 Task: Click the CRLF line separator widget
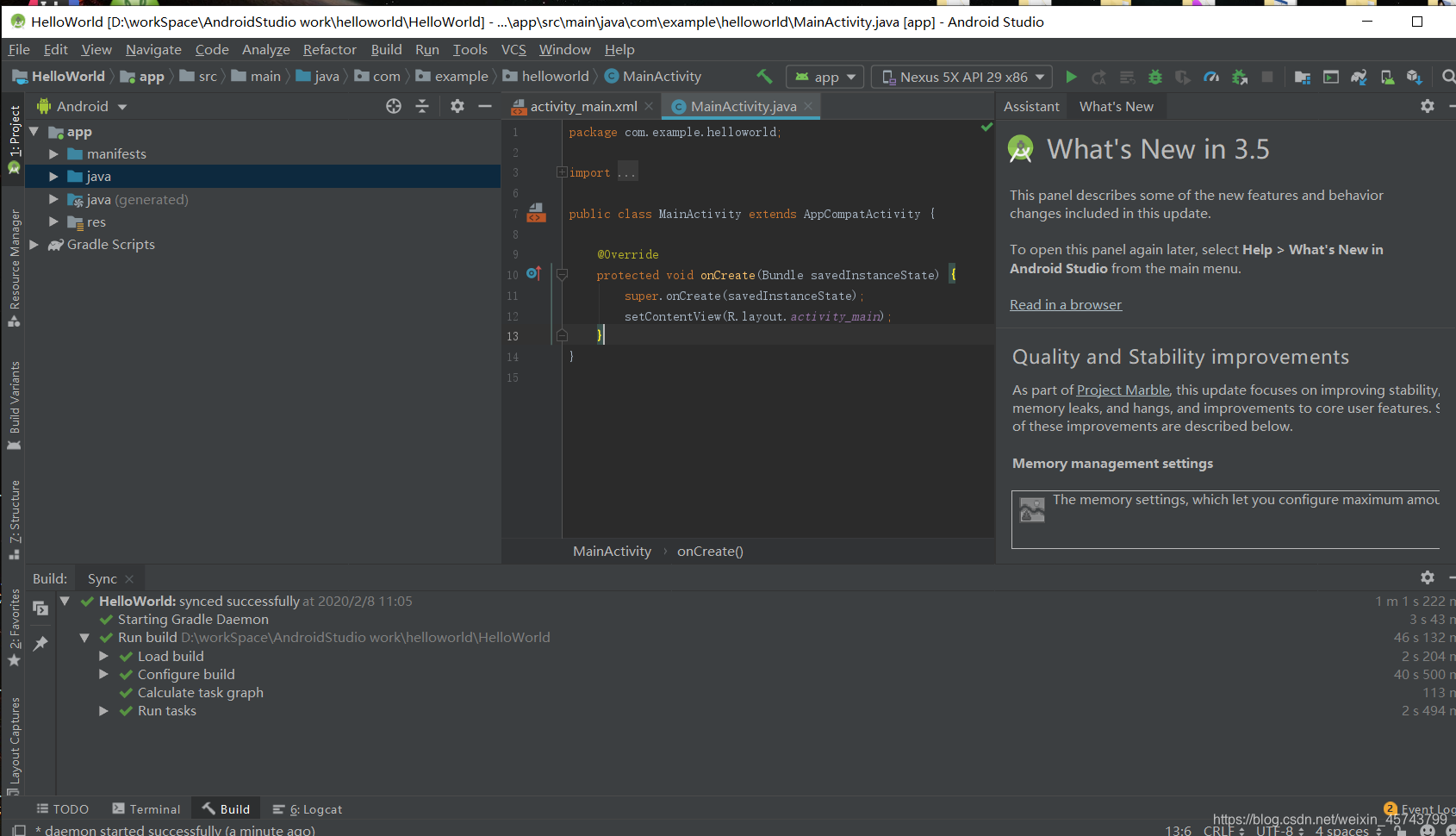point(1223,830)
